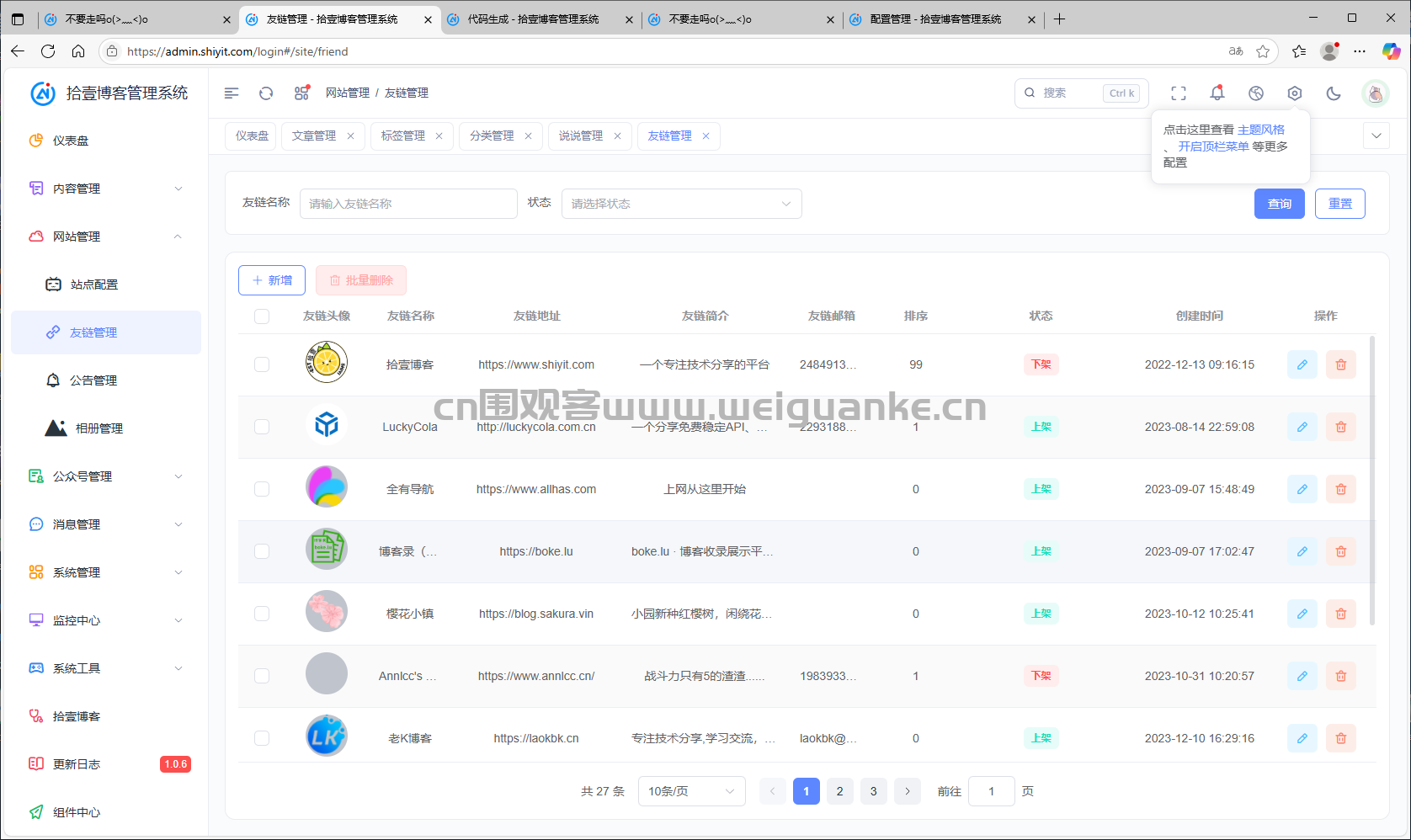This screenshot has width=1411, height=840.
Task: Expand the 消息管理 sidebar menu
Action: click(x=106, y=524)
